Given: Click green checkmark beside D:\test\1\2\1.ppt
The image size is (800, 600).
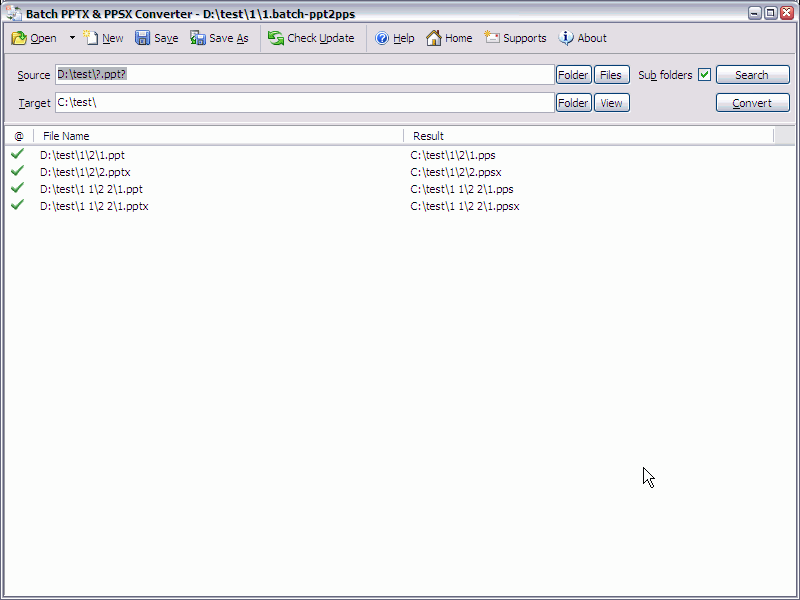Looking at the screenshot, I should (17, 153).
